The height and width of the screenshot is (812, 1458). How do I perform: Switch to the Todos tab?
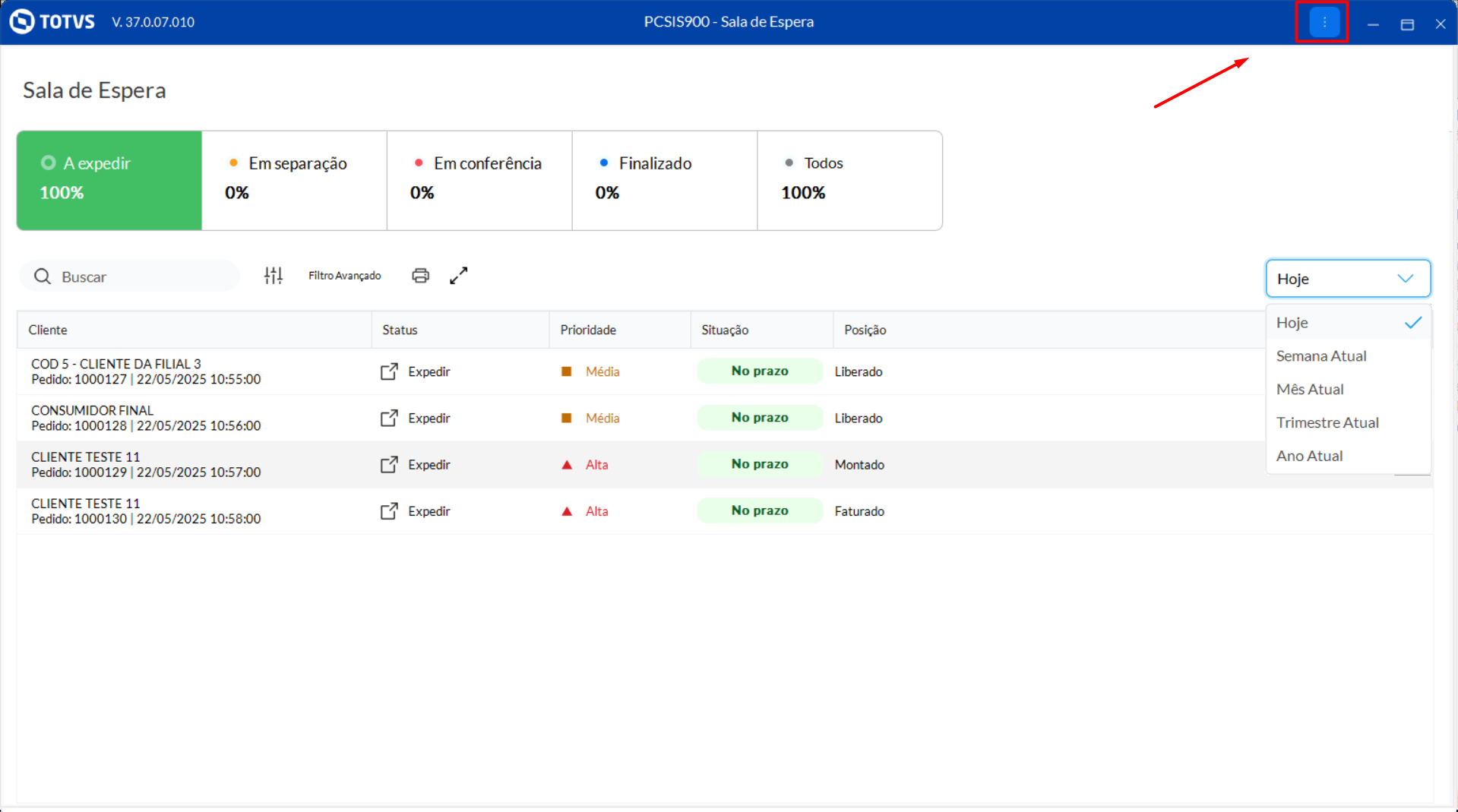849,180
